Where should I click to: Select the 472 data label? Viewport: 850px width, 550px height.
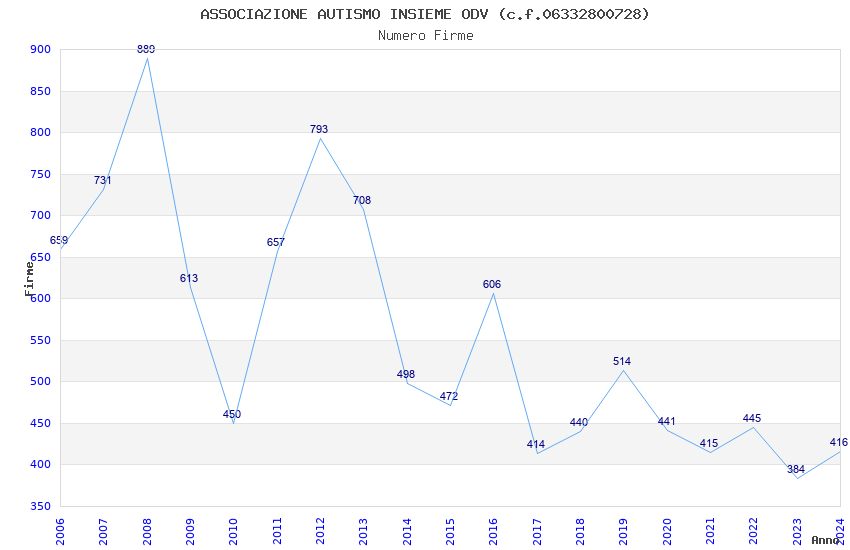(x=449, y=396)
